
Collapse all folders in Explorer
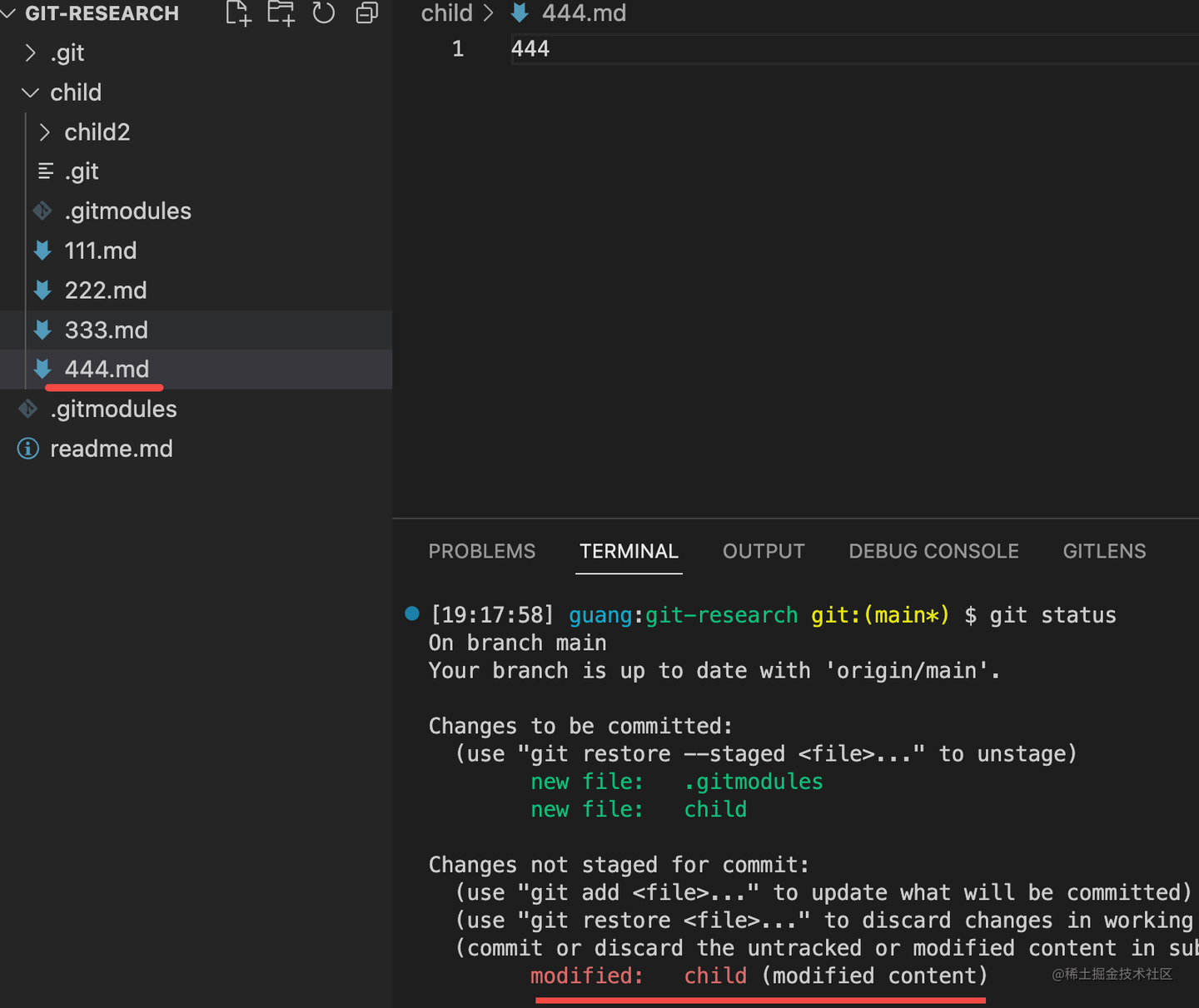tap(366, 13)
